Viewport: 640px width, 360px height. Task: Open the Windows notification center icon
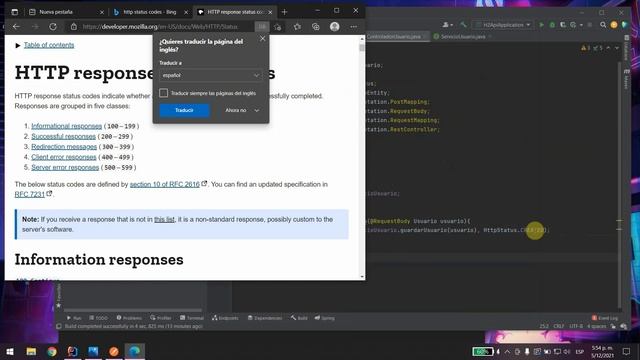click(x=626, y=351)
